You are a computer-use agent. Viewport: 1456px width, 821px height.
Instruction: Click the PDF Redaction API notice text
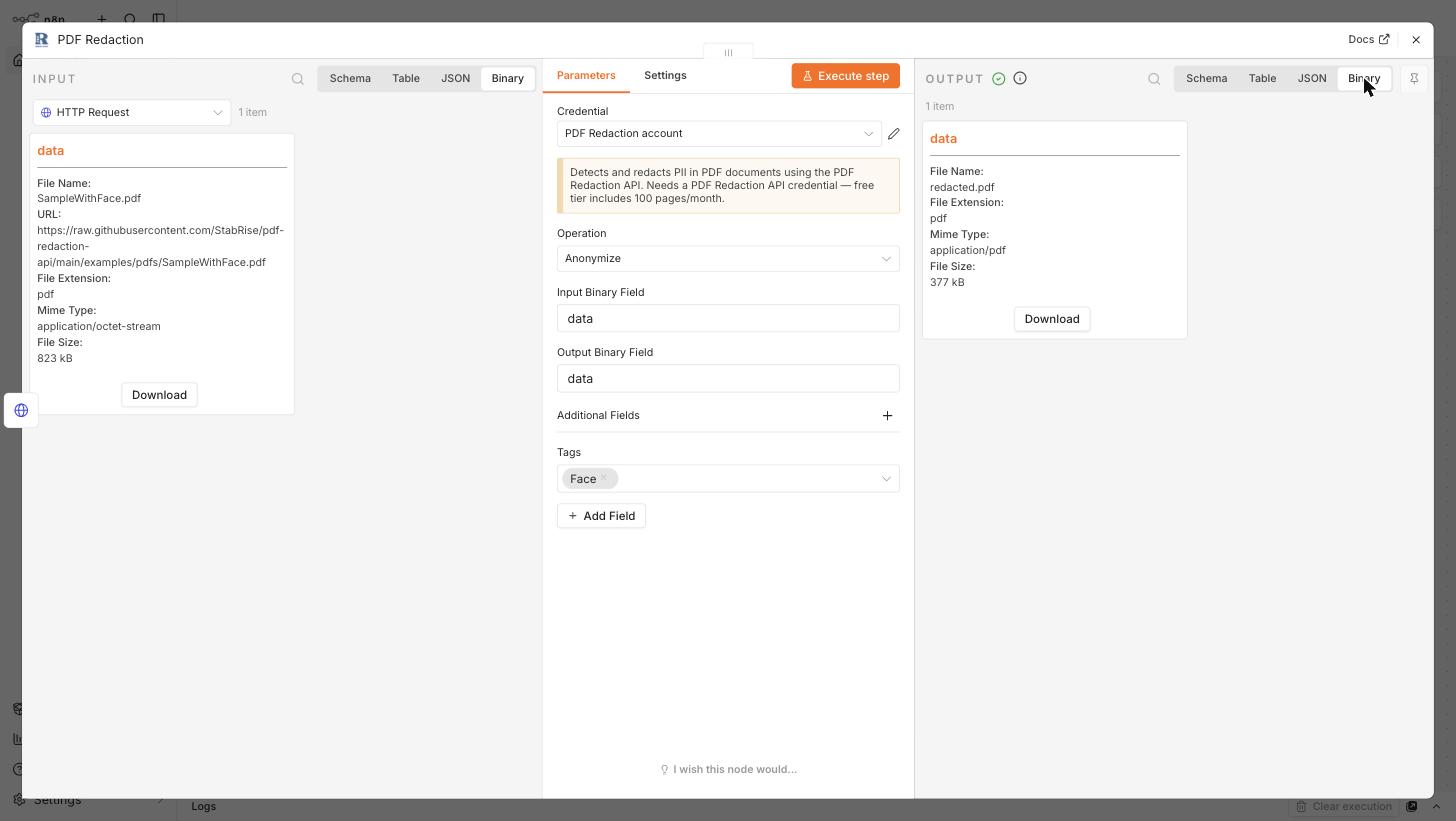722,186
